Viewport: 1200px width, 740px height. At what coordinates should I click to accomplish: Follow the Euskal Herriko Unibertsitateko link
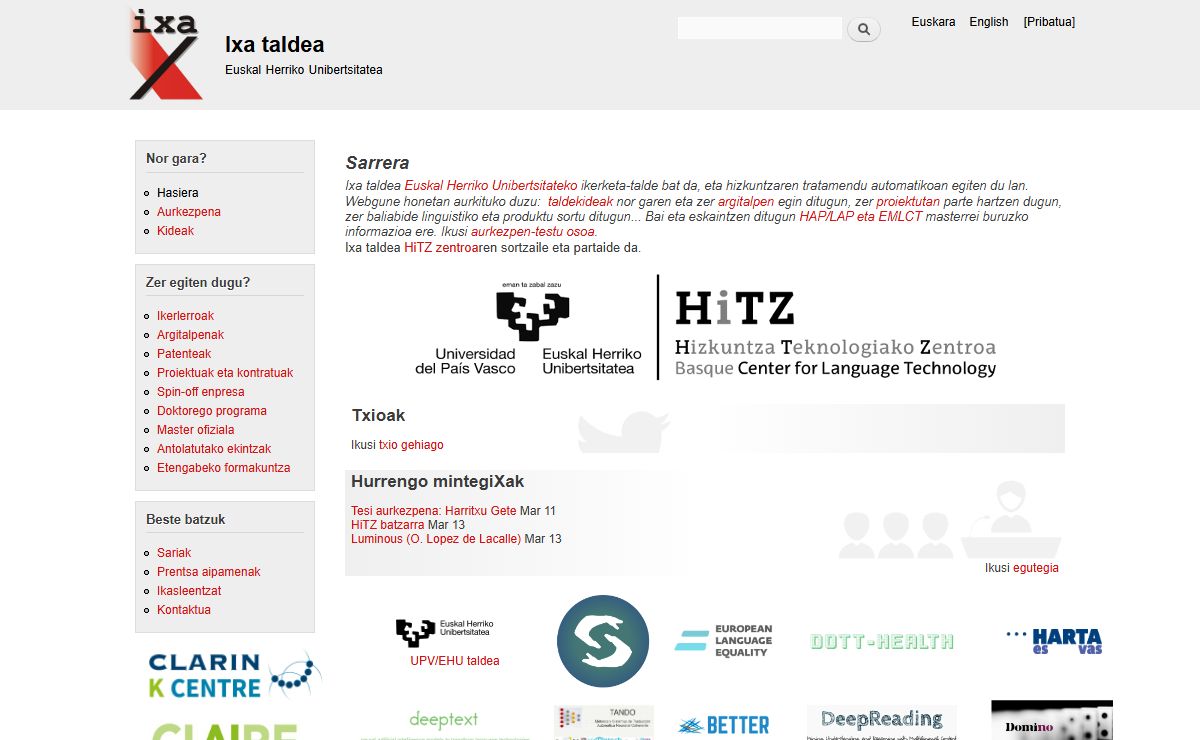point(491,186)
